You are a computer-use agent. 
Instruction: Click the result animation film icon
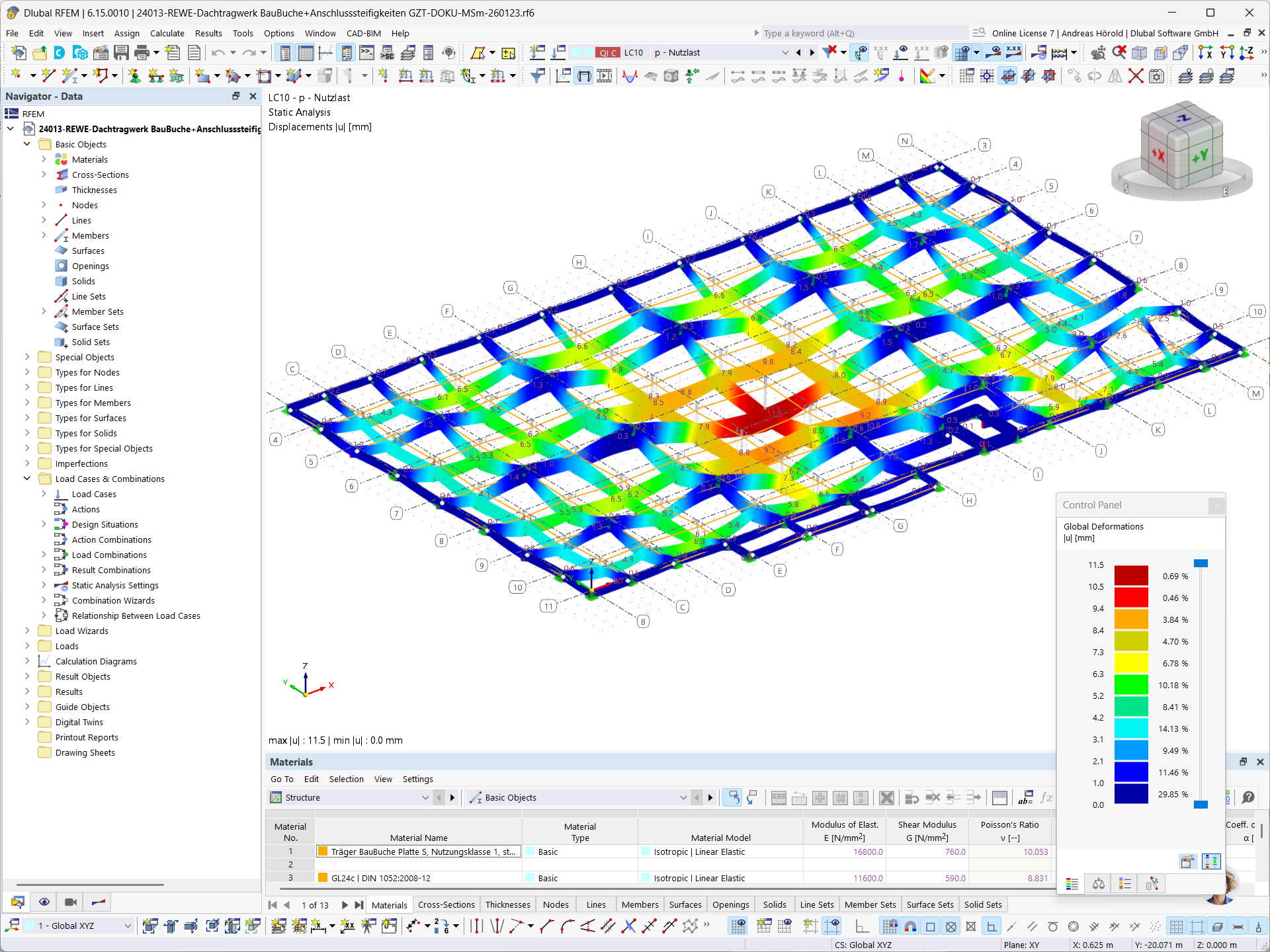tap(605, 76)
